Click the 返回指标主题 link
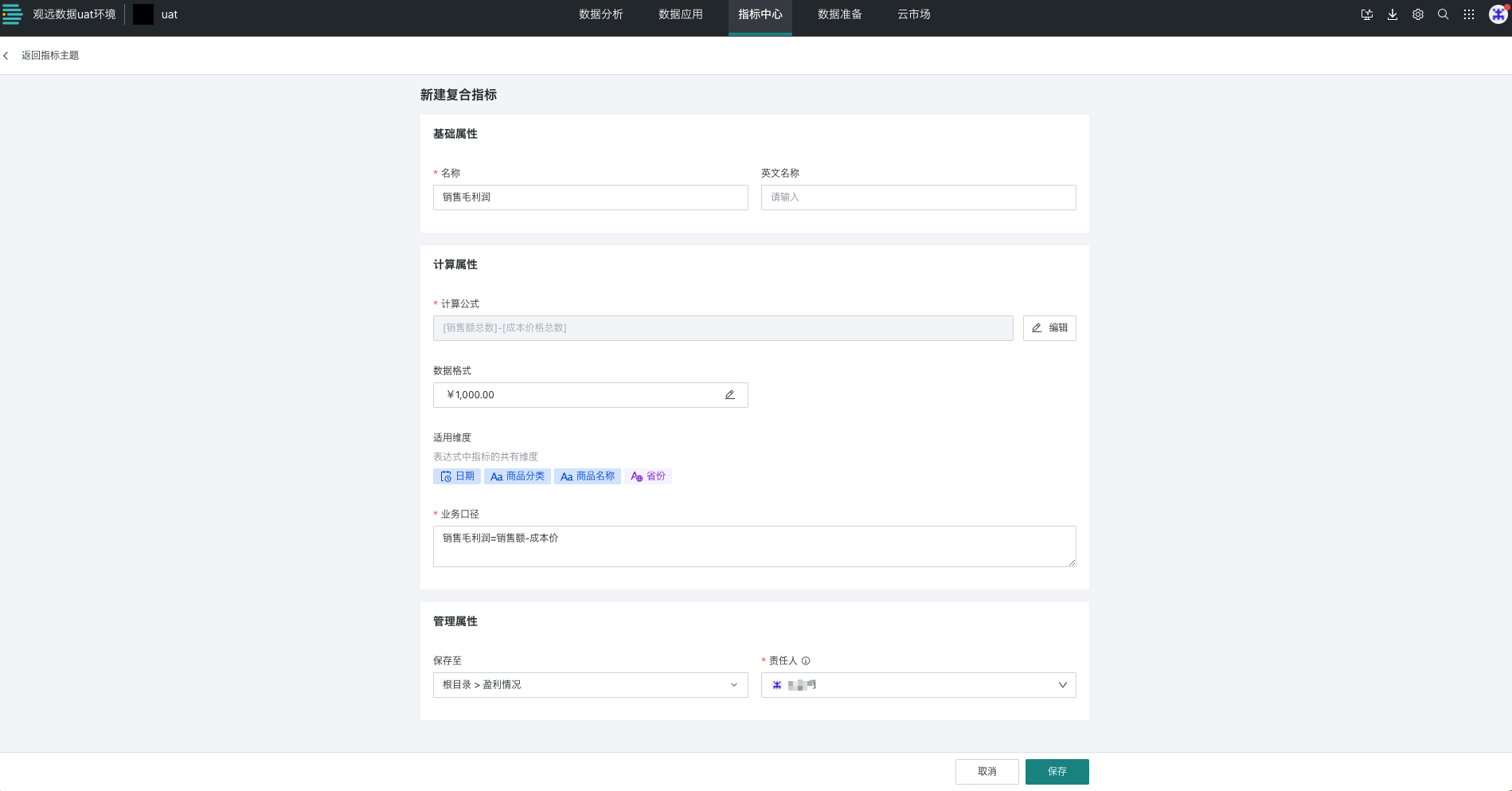This screenshot has width=1512, height=791. tap(51, 55)
